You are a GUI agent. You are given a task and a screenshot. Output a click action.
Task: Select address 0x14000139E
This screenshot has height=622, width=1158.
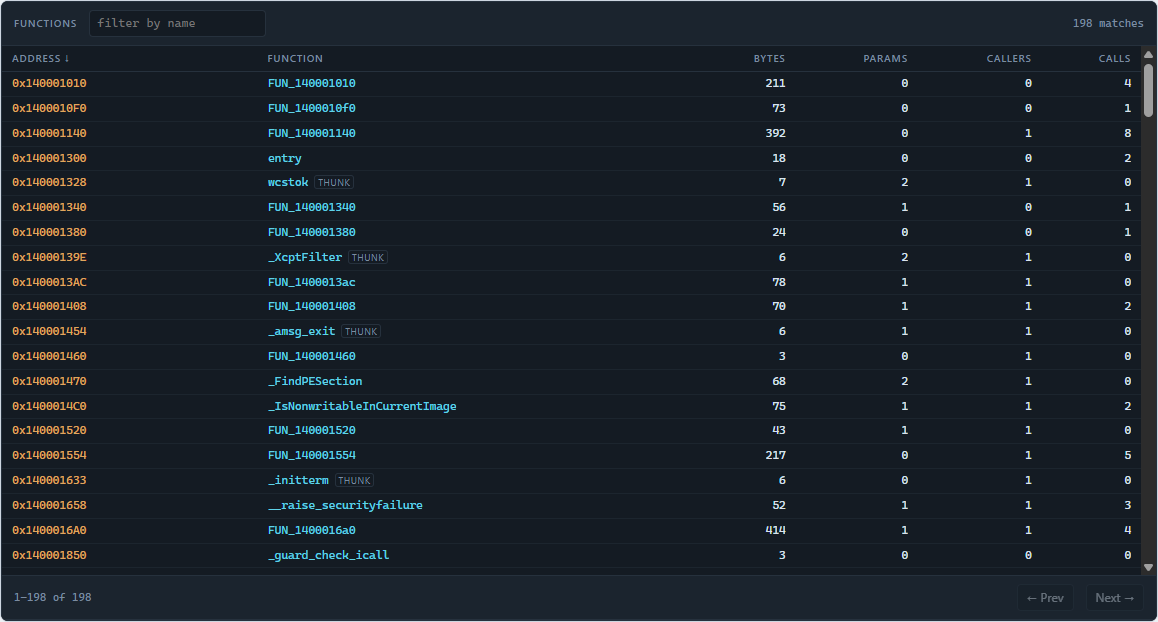click(49, 258)
